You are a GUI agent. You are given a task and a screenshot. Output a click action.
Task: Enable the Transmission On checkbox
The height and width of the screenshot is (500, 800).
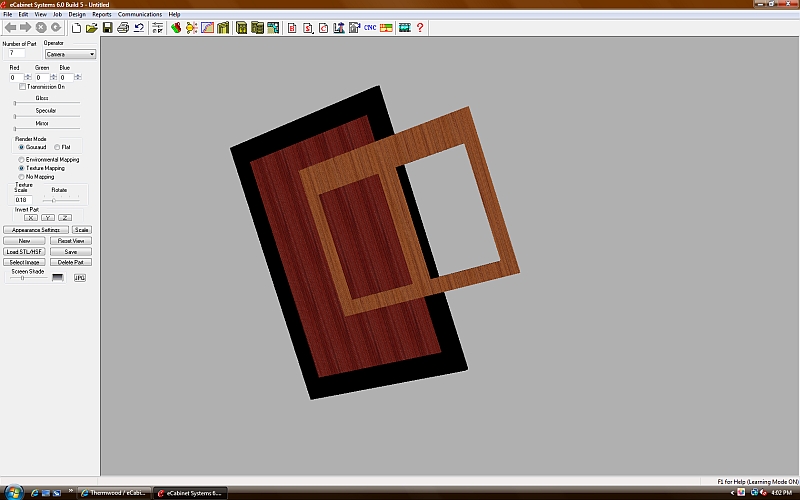pyautogui.click(x=23, y=87)
